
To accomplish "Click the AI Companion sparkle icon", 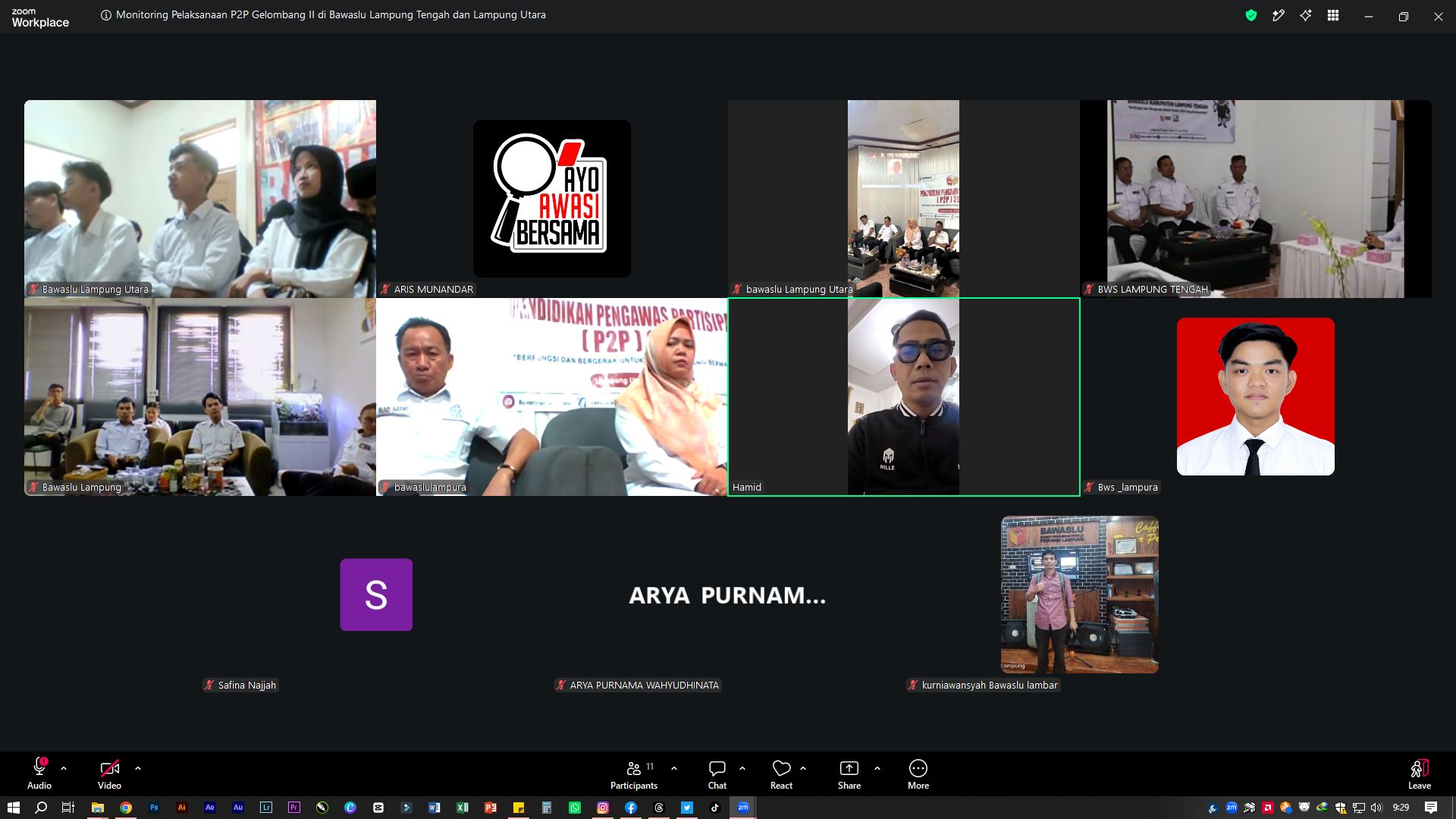I will pos(1306,15).
